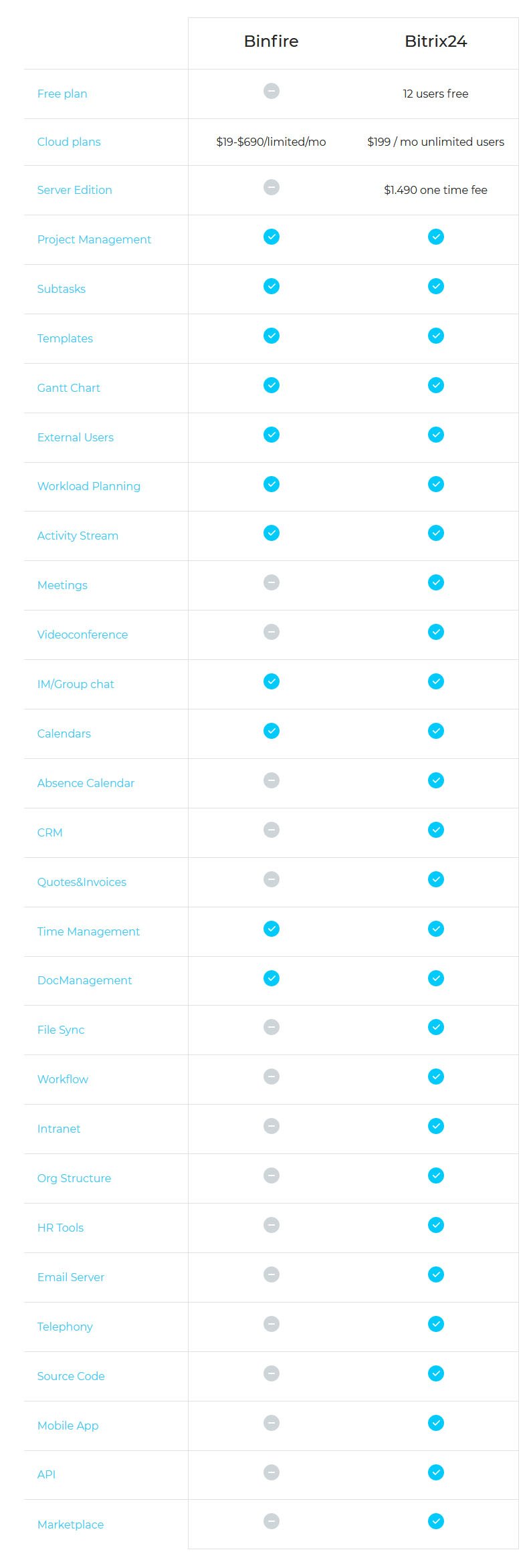Click the Bitrix24 column header
This screenshot has height=1568, width=529.
435,41
